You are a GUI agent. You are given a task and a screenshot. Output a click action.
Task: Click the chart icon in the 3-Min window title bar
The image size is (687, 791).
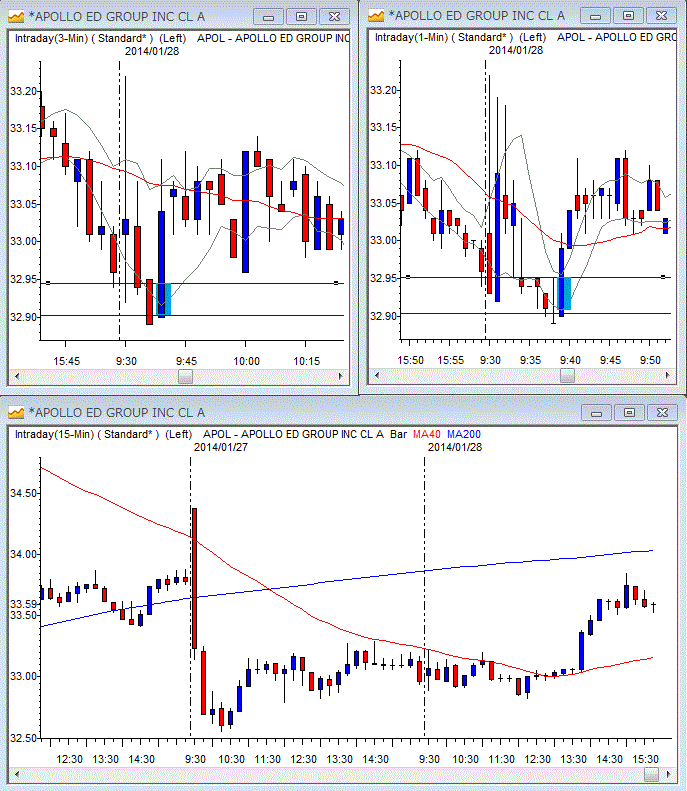16,17
